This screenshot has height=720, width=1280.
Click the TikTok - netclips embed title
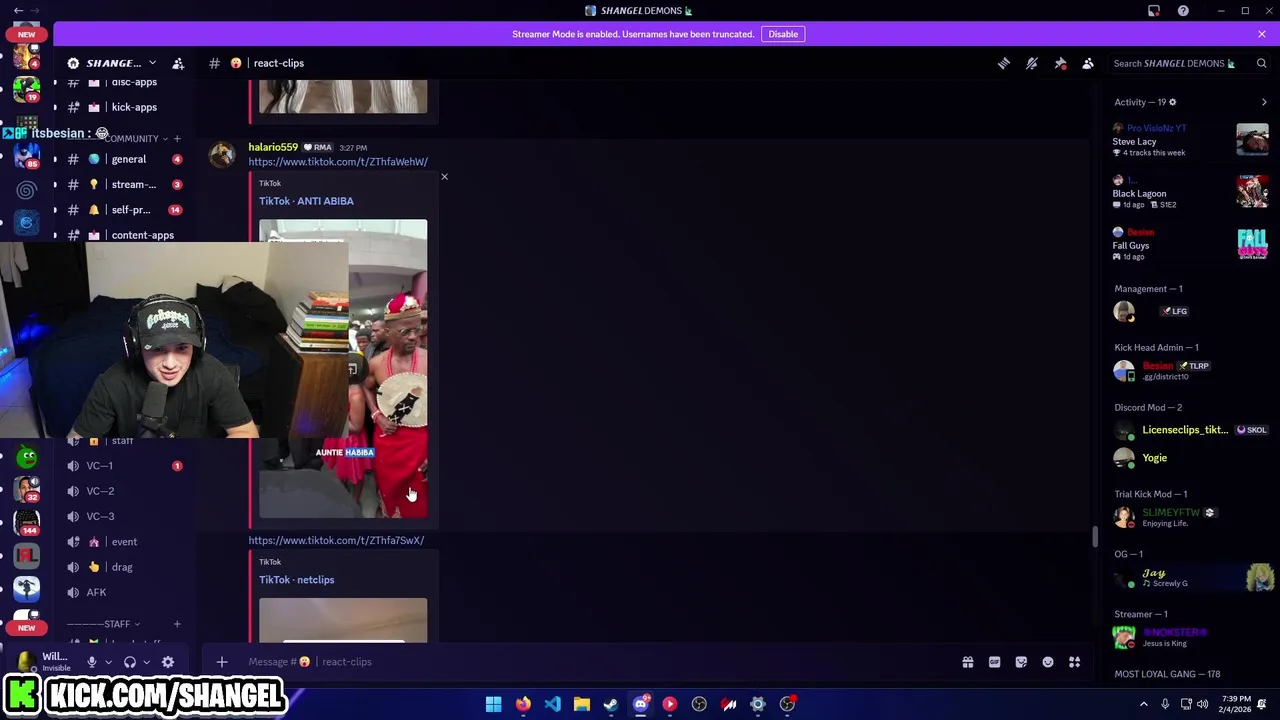[x=297, y=580]
